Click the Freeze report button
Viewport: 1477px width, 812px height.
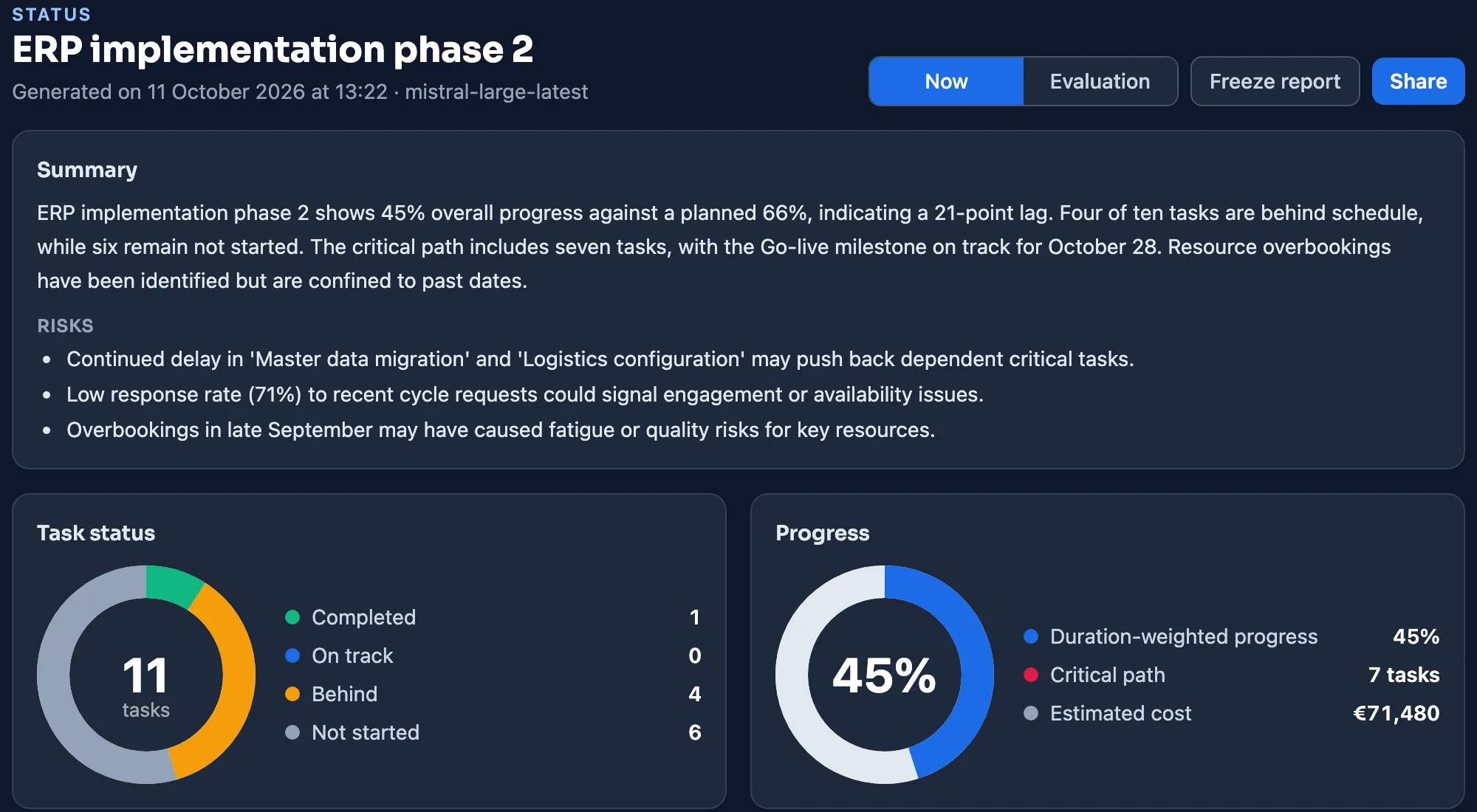click(x=1275, y=81)
